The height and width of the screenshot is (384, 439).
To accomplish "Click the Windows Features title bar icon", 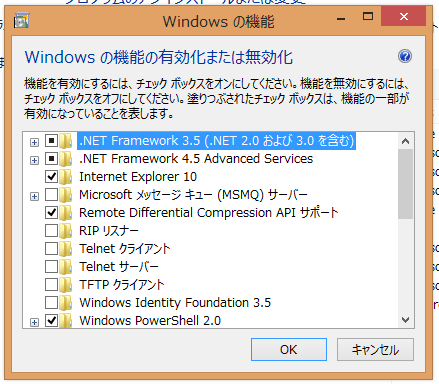I will pos(22,21).
